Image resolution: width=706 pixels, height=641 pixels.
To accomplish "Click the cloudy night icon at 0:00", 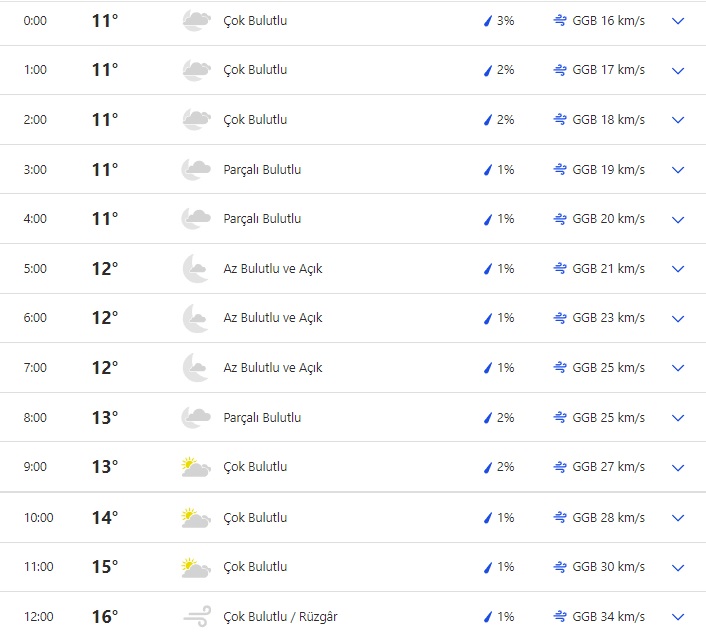I will click(196, 20).
